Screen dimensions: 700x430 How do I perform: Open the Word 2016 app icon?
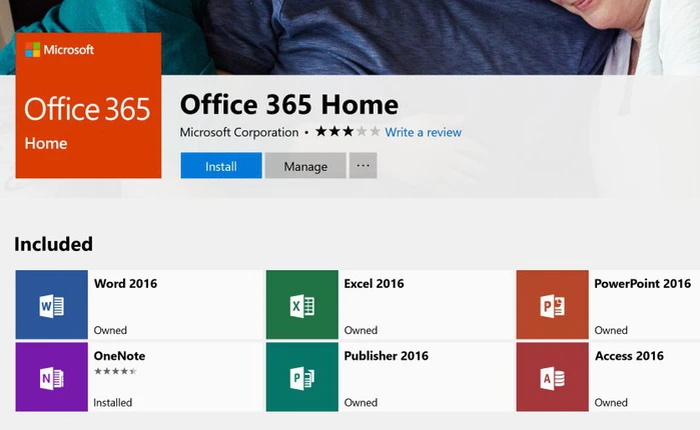pyautogui.click(x=52, y=305)
